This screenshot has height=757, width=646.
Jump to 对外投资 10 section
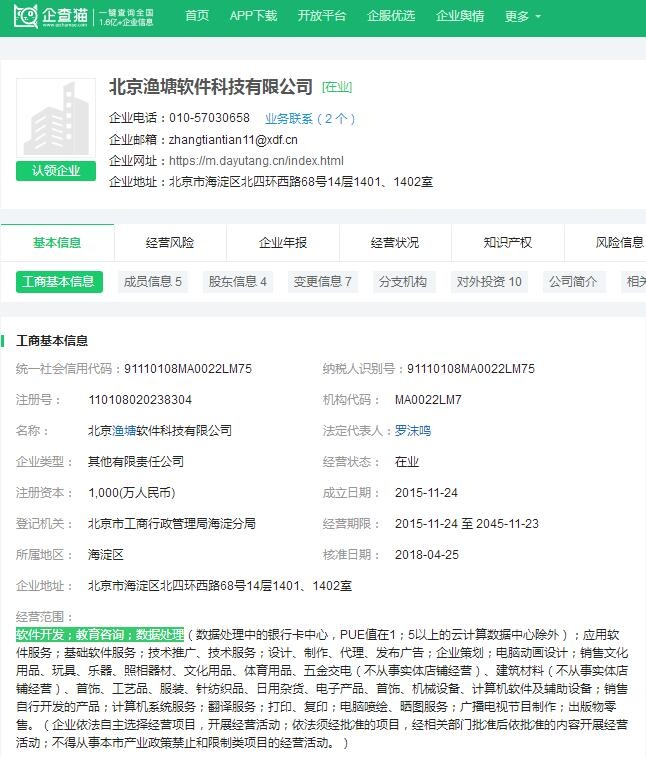click(x=489, y=282)
